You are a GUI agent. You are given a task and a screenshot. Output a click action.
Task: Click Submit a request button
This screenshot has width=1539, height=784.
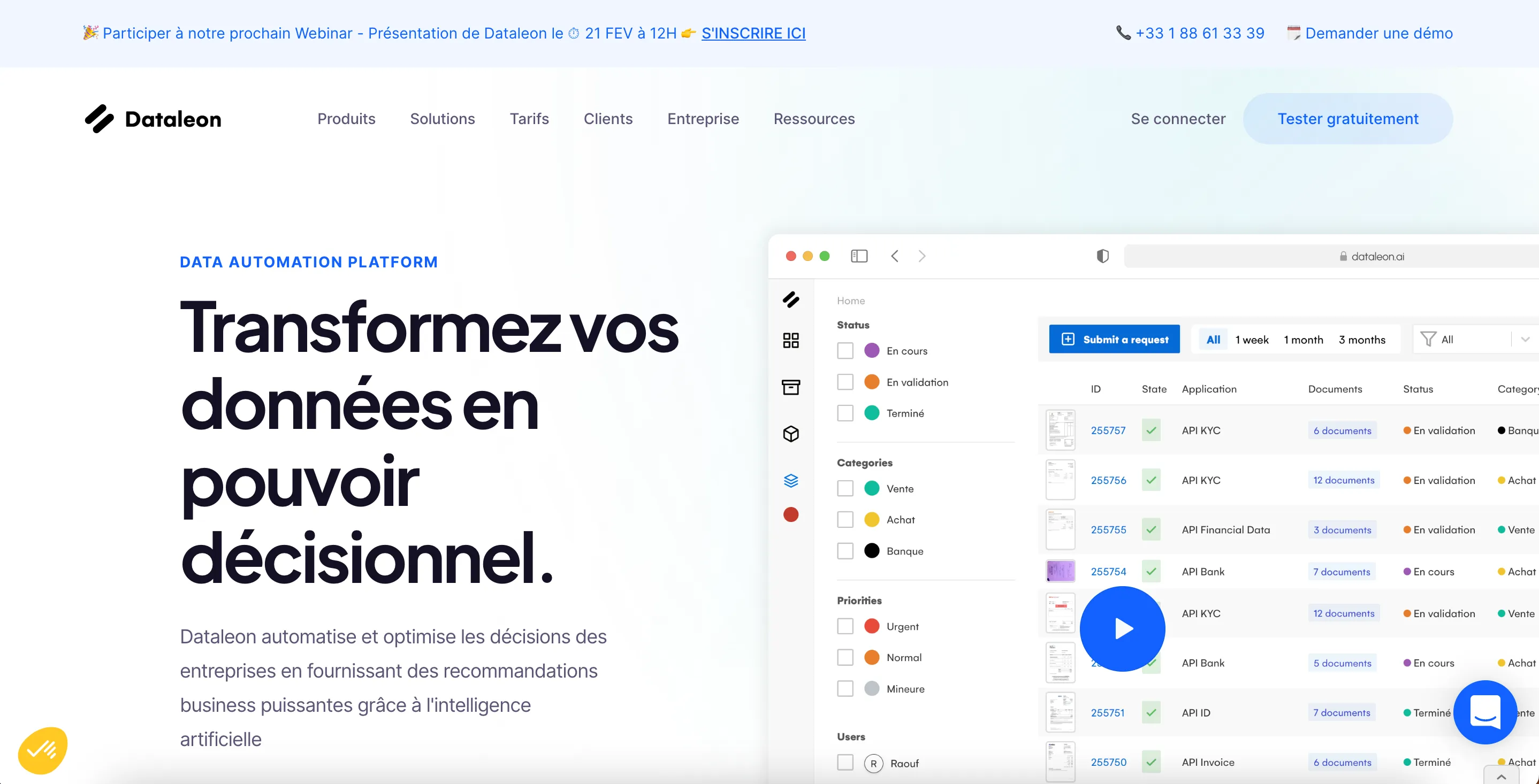1114,339
